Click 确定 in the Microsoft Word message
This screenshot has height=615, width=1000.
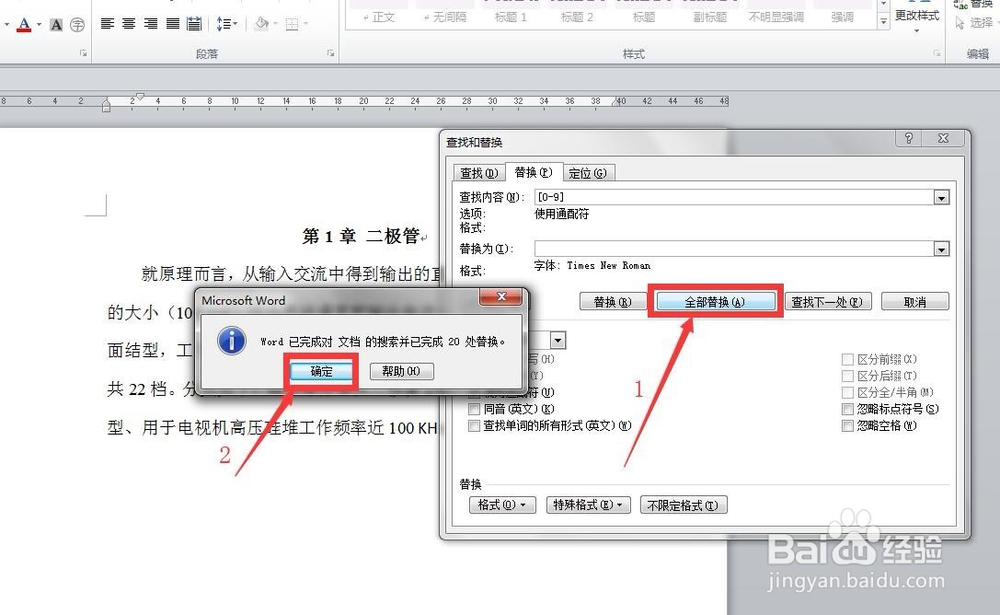coord(321,371)
